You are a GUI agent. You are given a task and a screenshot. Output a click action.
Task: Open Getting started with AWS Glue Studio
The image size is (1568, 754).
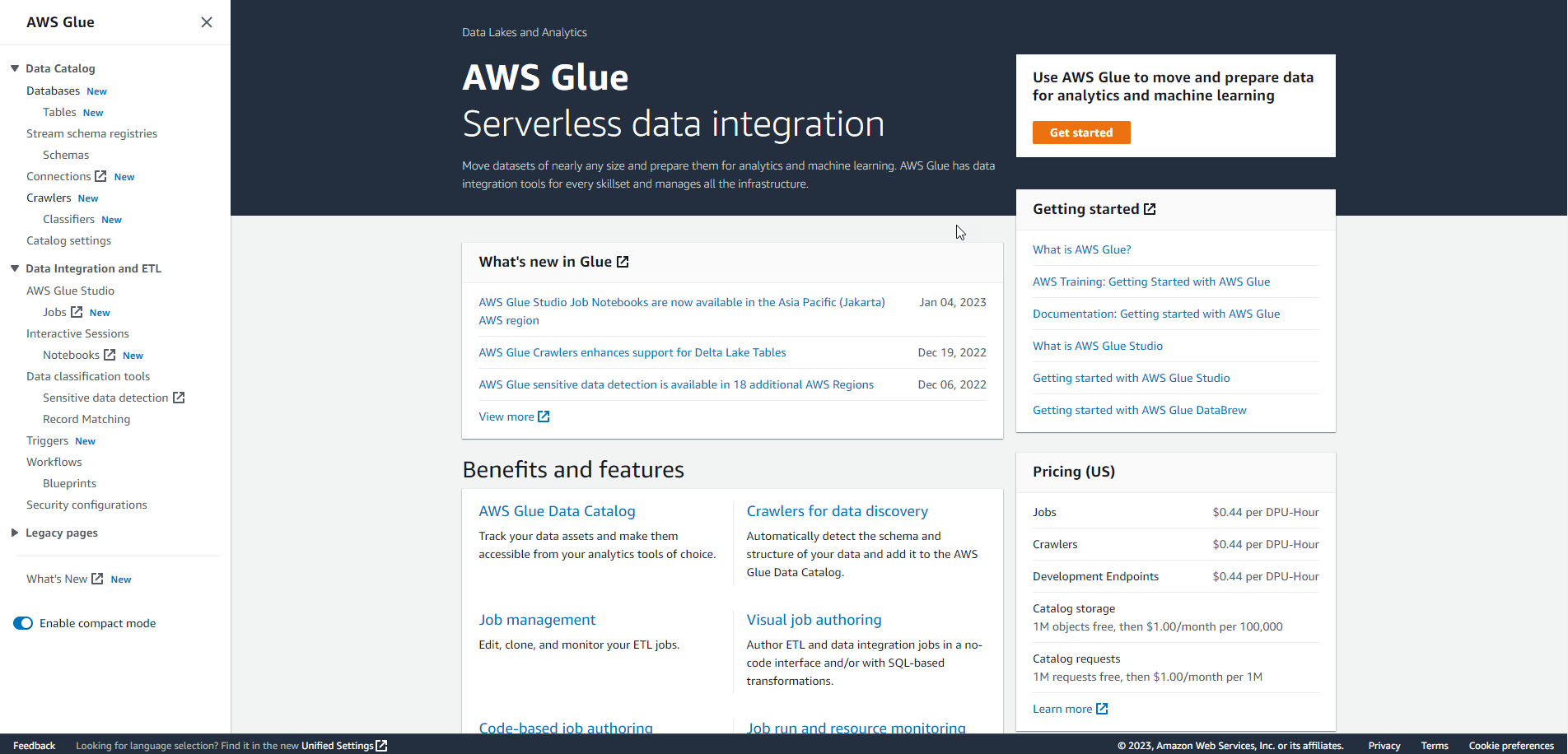tap(1132, 378)
